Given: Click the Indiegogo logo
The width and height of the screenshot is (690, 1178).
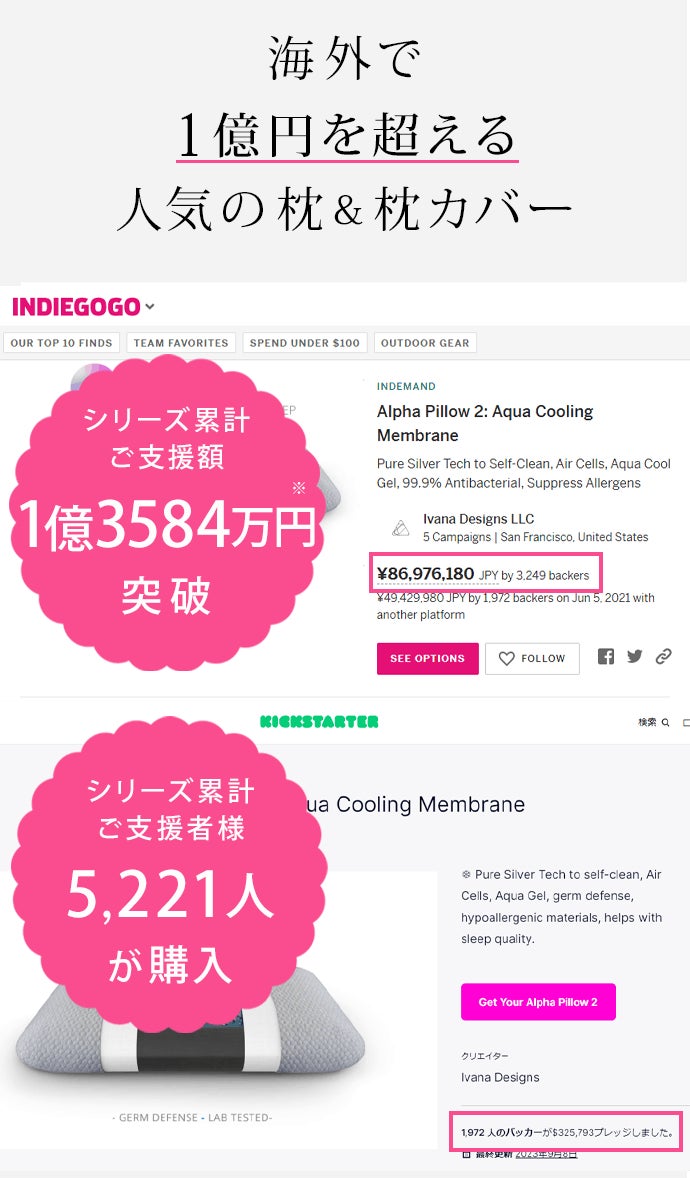Looking at the screenshot, I should point(76,307).
